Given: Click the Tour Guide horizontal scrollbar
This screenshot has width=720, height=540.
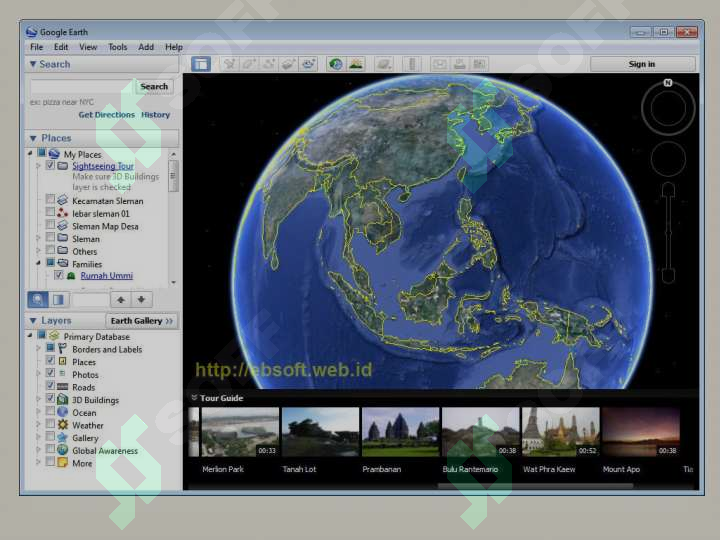Looking at the screenshot, I should (x=535, y=486).
